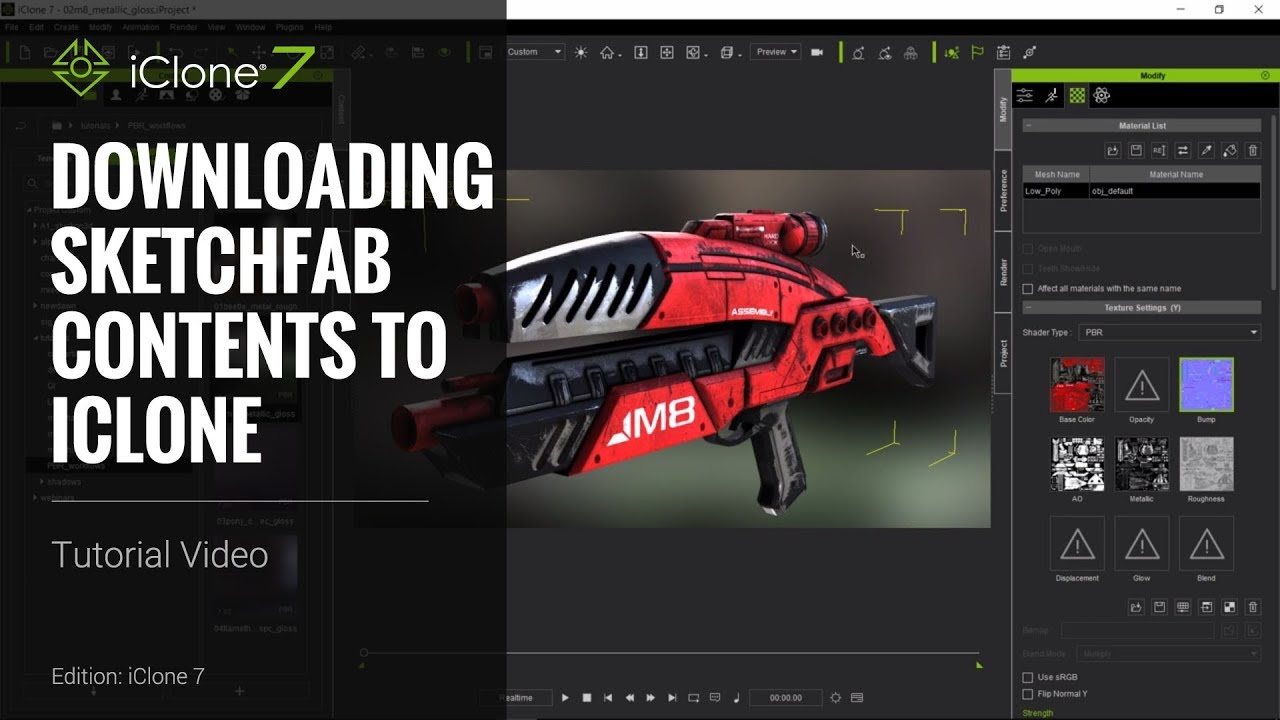Click the swap arrows material icon

1182,150
